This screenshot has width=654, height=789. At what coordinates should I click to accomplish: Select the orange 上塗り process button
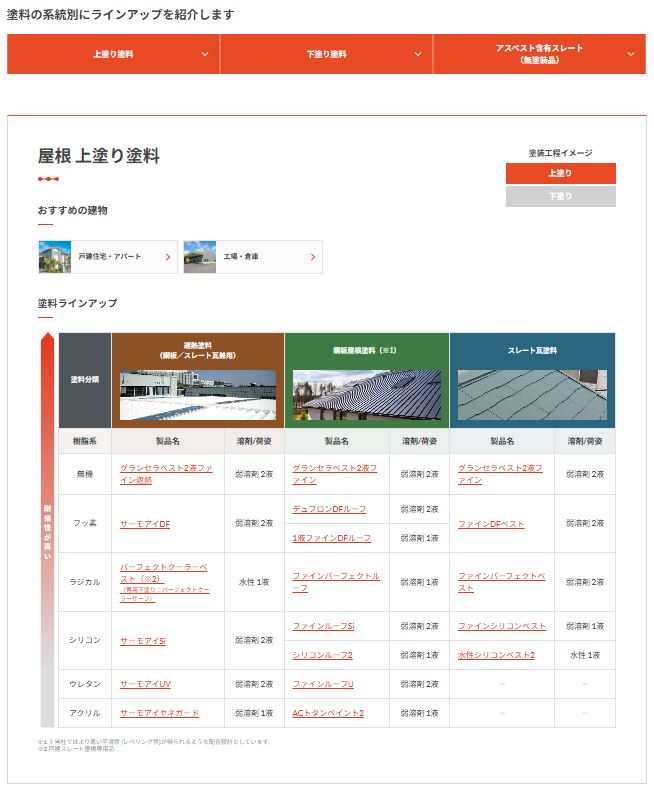coord(560,174)
